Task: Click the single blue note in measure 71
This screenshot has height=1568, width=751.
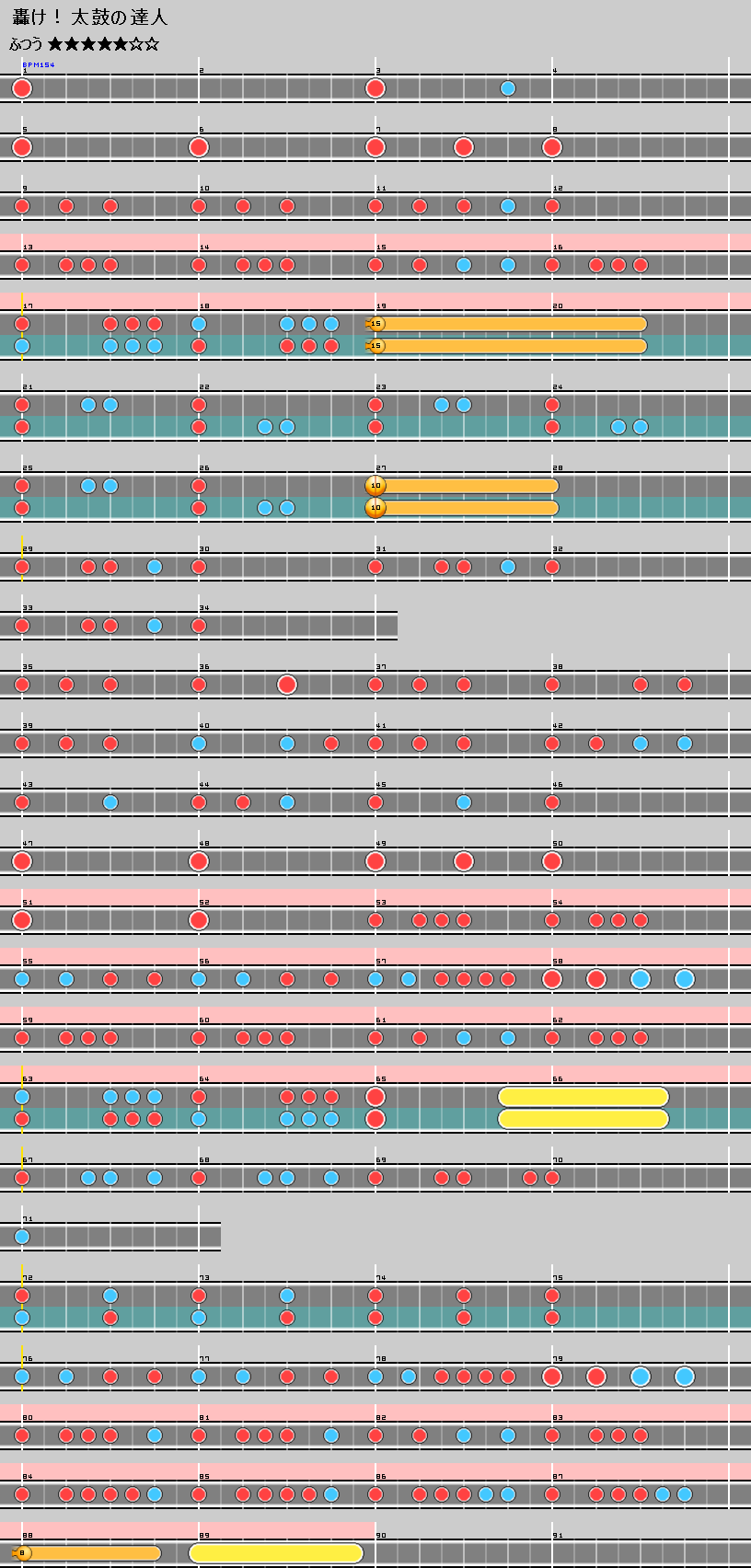Action: [x=22, y=1237]
